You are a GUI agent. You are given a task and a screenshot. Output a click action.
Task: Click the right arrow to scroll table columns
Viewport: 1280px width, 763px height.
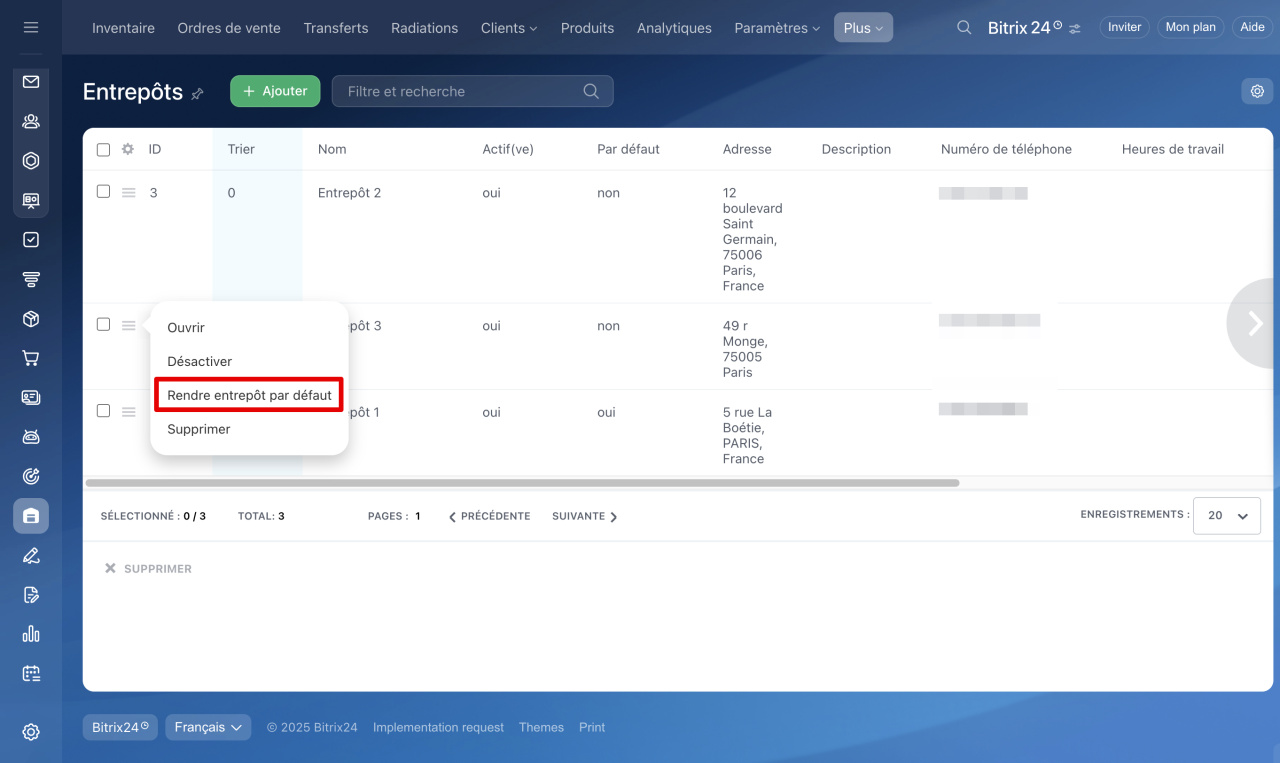tap(1255, 323)
